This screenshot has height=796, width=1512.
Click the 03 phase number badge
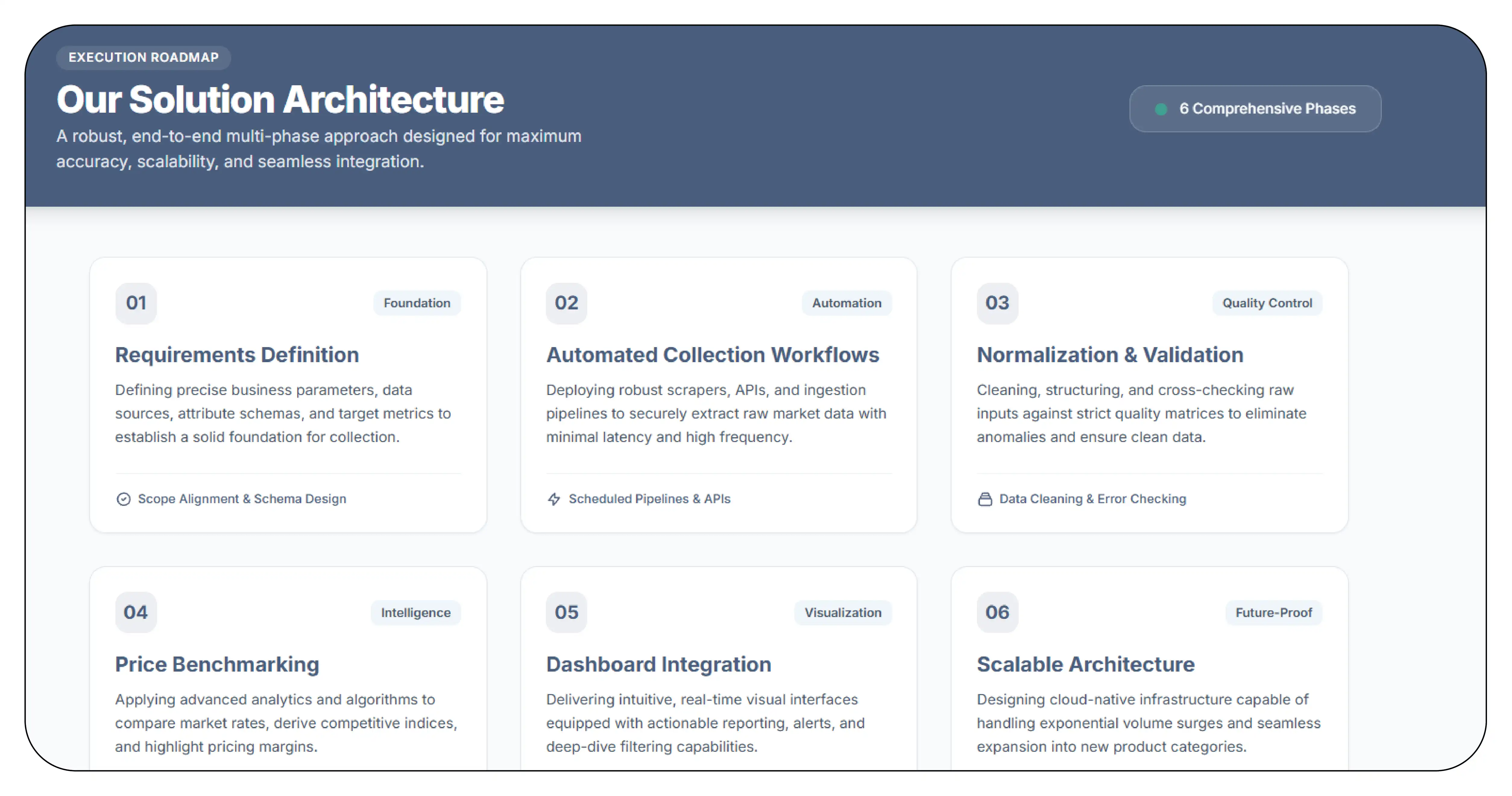[x=997, y=303]
